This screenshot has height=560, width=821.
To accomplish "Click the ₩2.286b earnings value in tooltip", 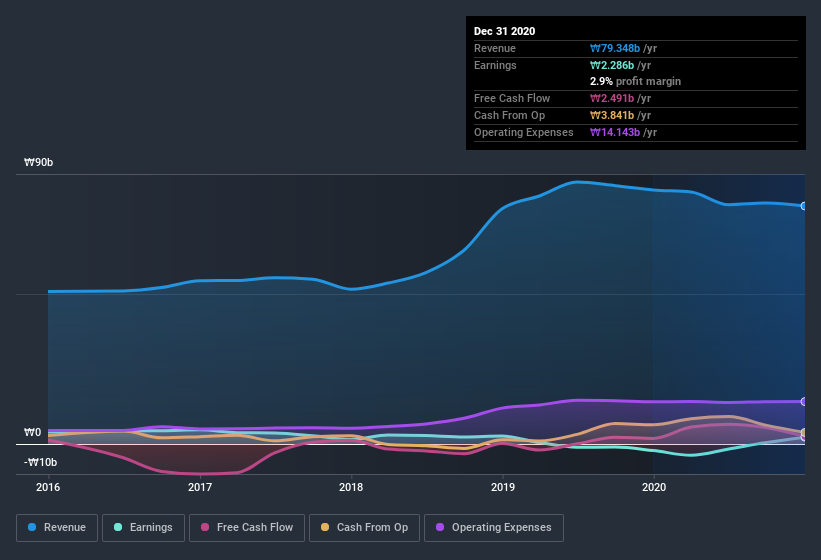I will [612, 65].
